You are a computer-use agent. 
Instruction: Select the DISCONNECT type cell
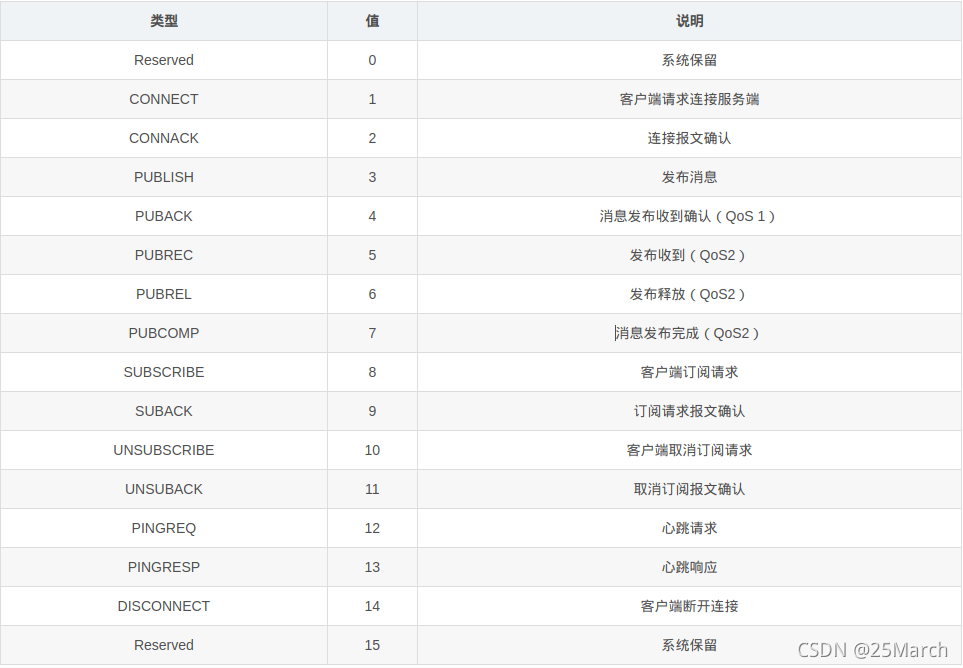click(x=164, y=606)
